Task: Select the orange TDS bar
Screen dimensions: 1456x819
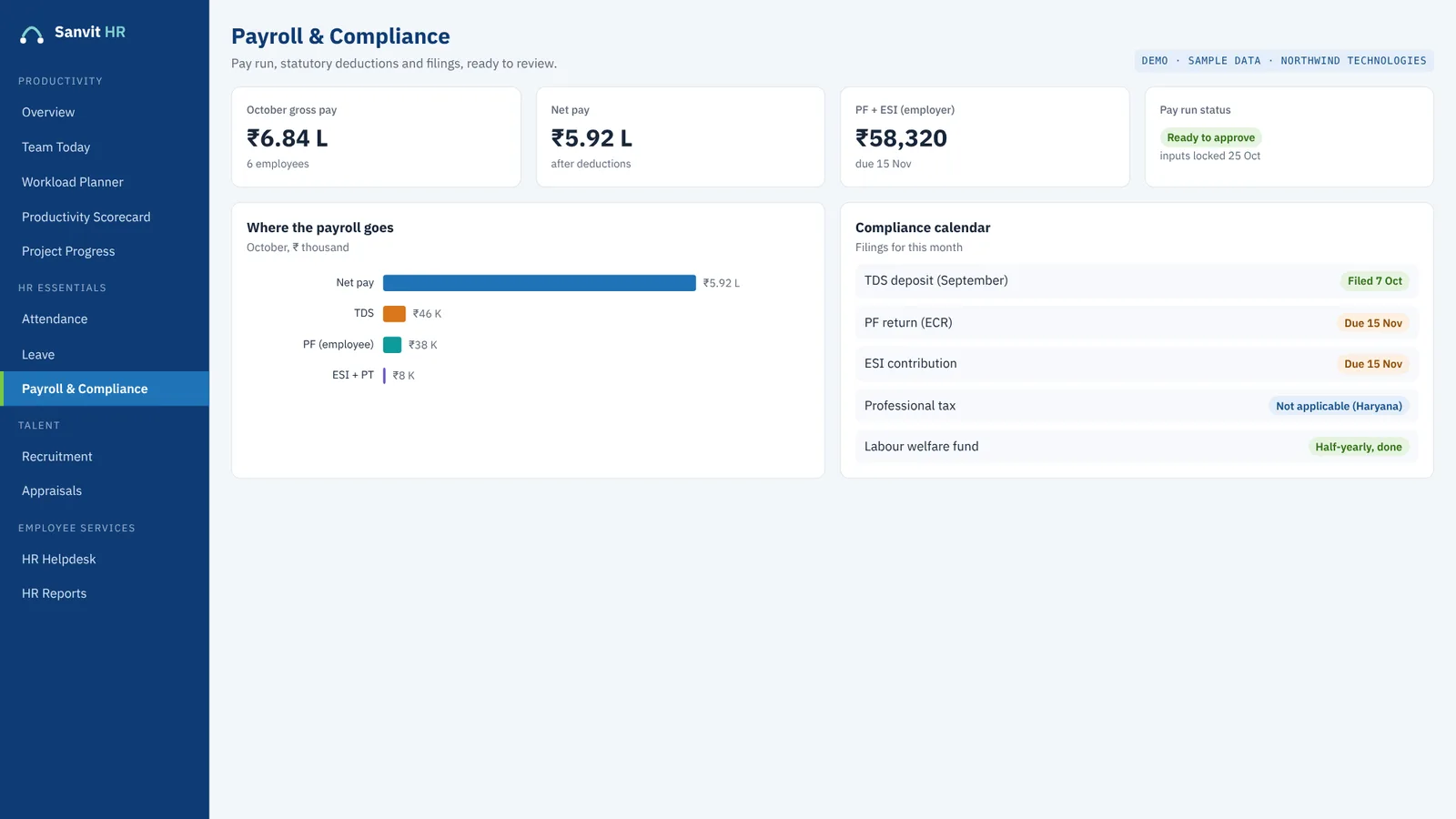Action: (x=394, y=314)
